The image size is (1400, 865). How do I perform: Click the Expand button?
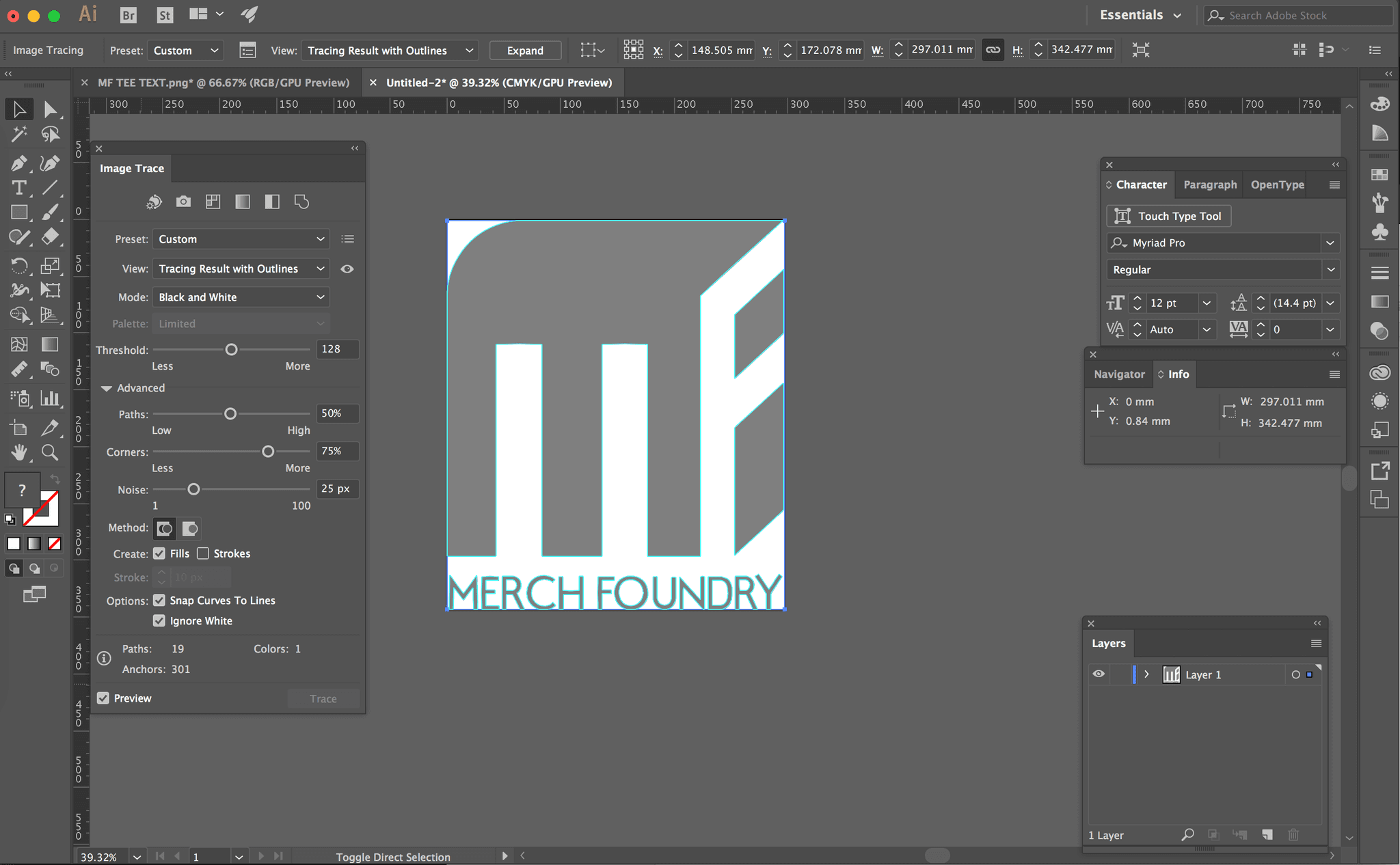point(525,51)
